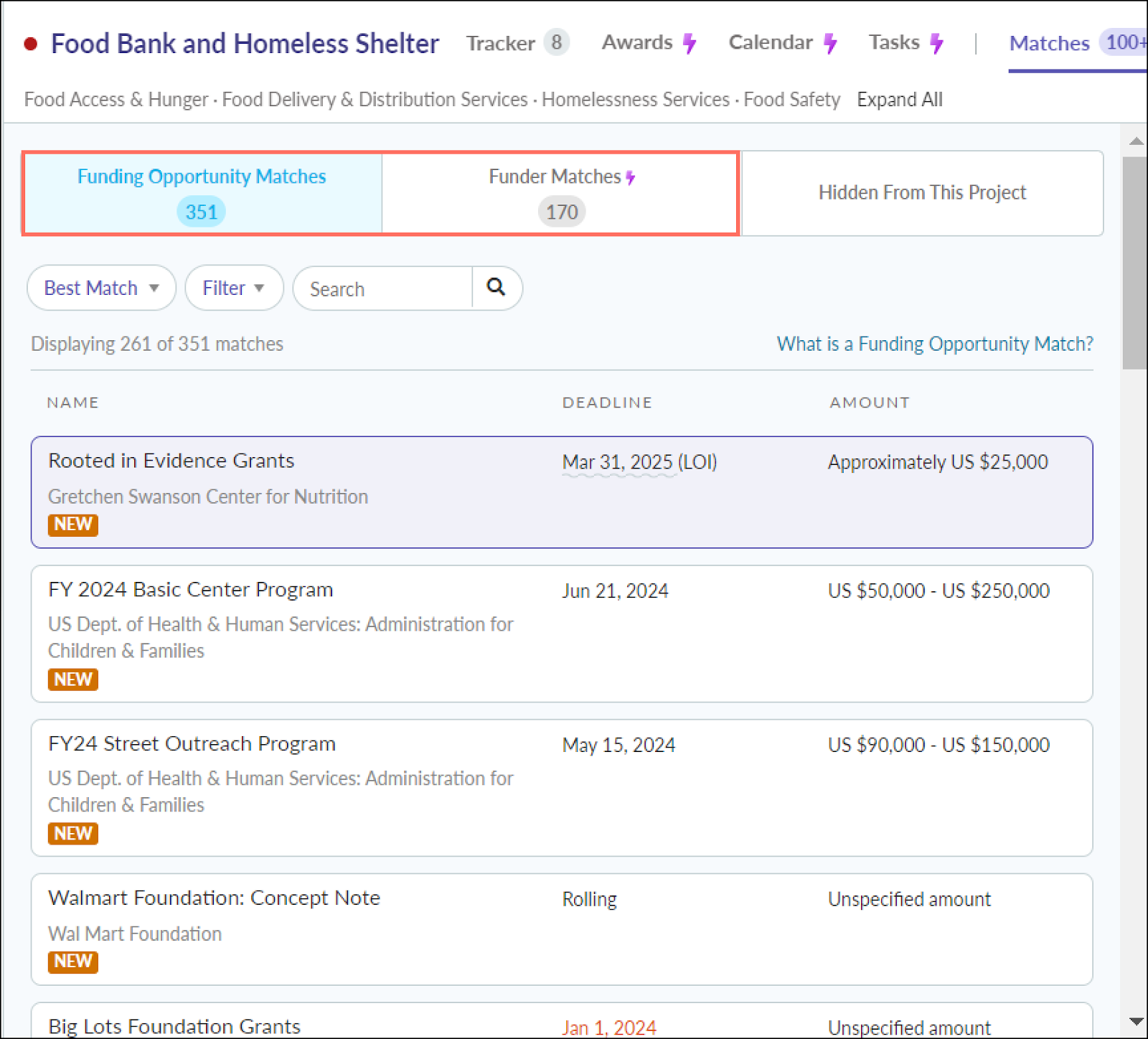The width and height of the screenshot is (1148, 1039).
Task: Click Expand All to show project categories
Action: [899, 100]
